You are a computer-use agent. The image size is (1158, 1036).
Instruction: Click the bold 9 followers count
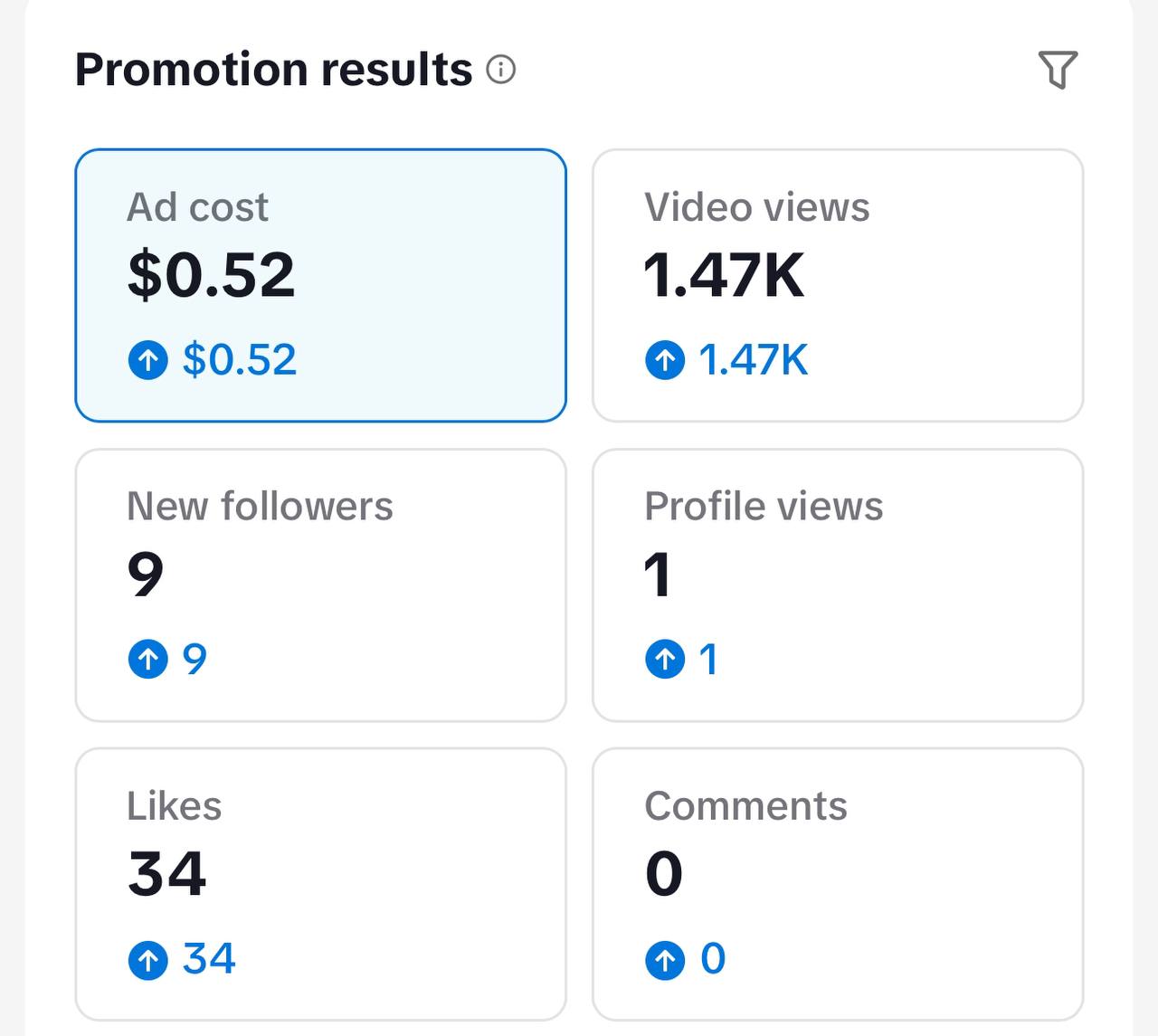[x=146, y=575]
